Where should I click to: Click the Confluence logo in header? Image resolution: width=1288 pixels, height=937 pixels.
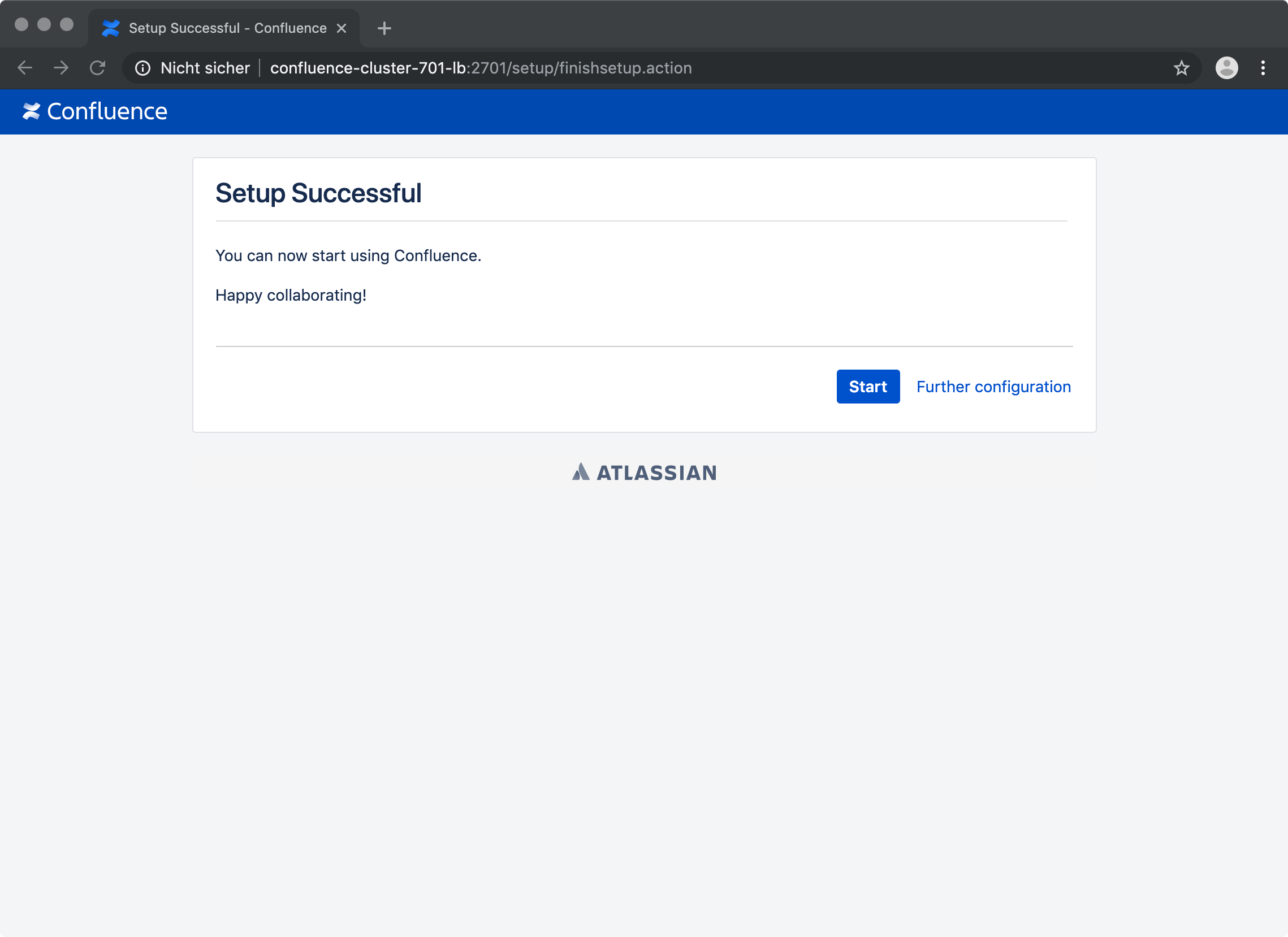click(x=94, y=111)
